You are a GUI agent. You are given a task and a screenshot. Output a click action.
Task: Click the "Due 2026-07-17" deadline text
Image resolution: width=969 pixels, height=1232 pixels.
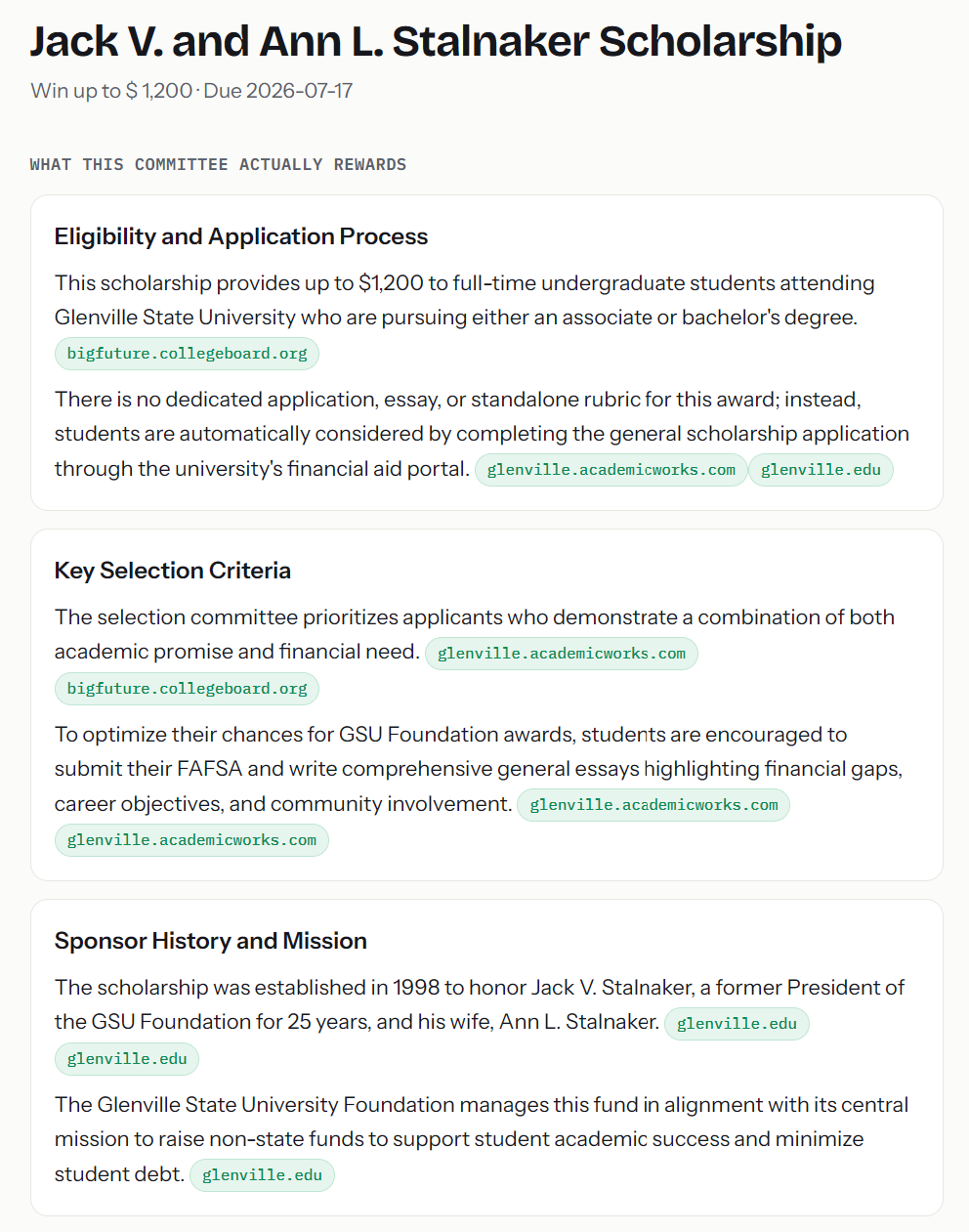point(278,91)
